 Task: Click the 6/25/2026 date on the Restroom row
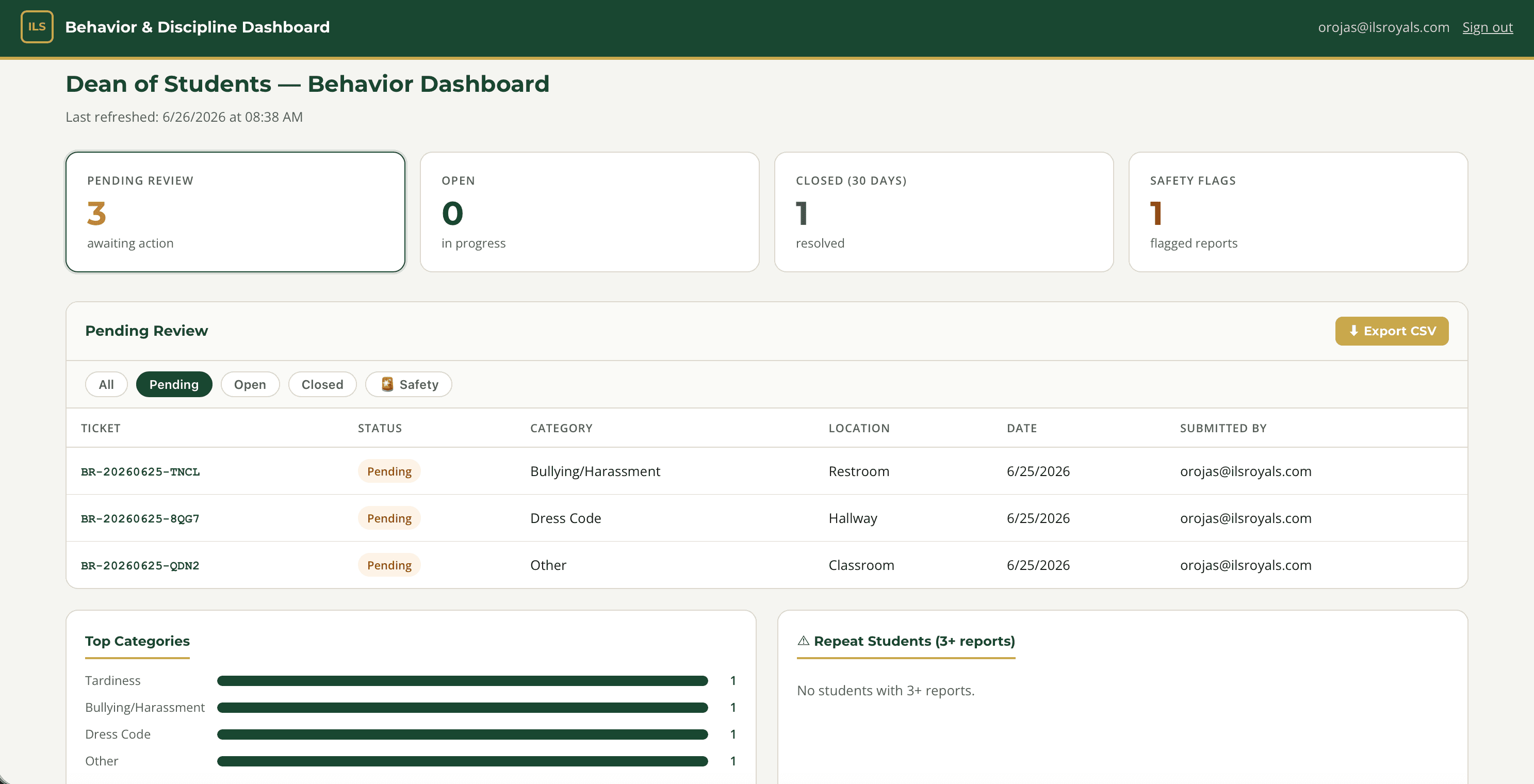click(1038, 471)
